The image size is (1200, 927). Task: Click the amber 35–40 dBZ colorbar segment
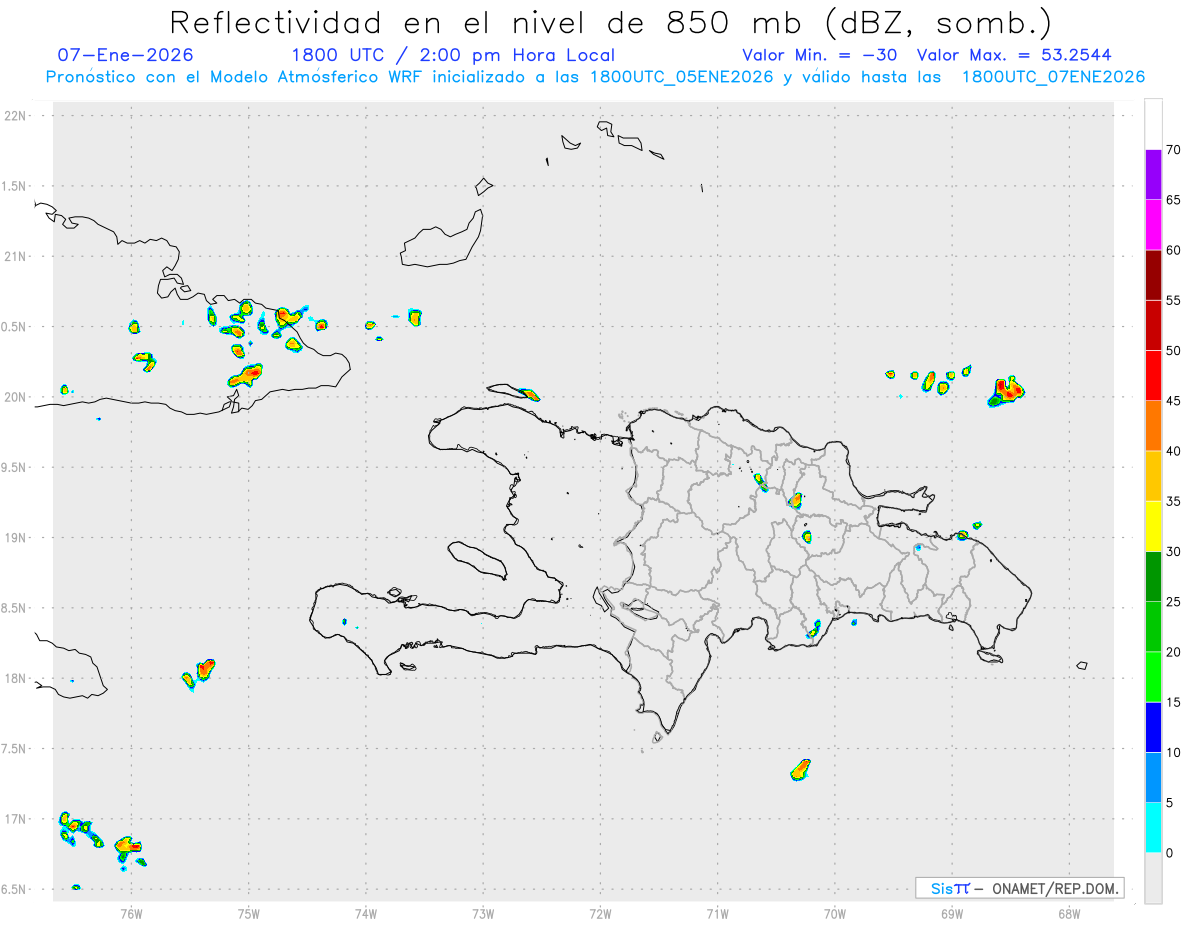(1153, 475)
